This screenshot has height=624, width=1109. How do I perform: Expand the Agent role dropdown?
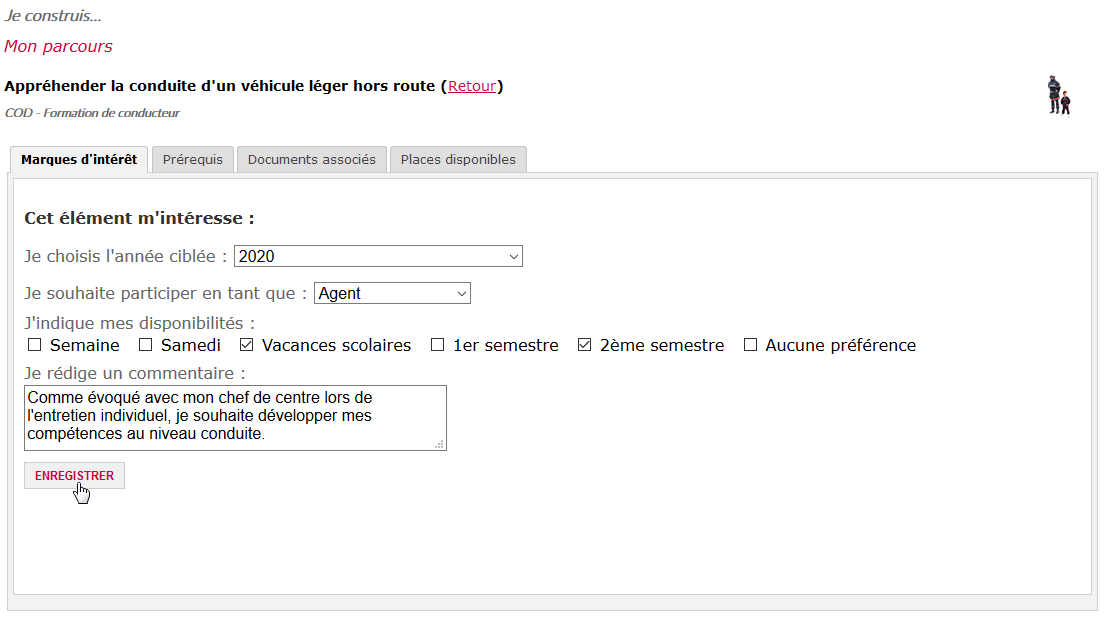click(x=393, y=293)
